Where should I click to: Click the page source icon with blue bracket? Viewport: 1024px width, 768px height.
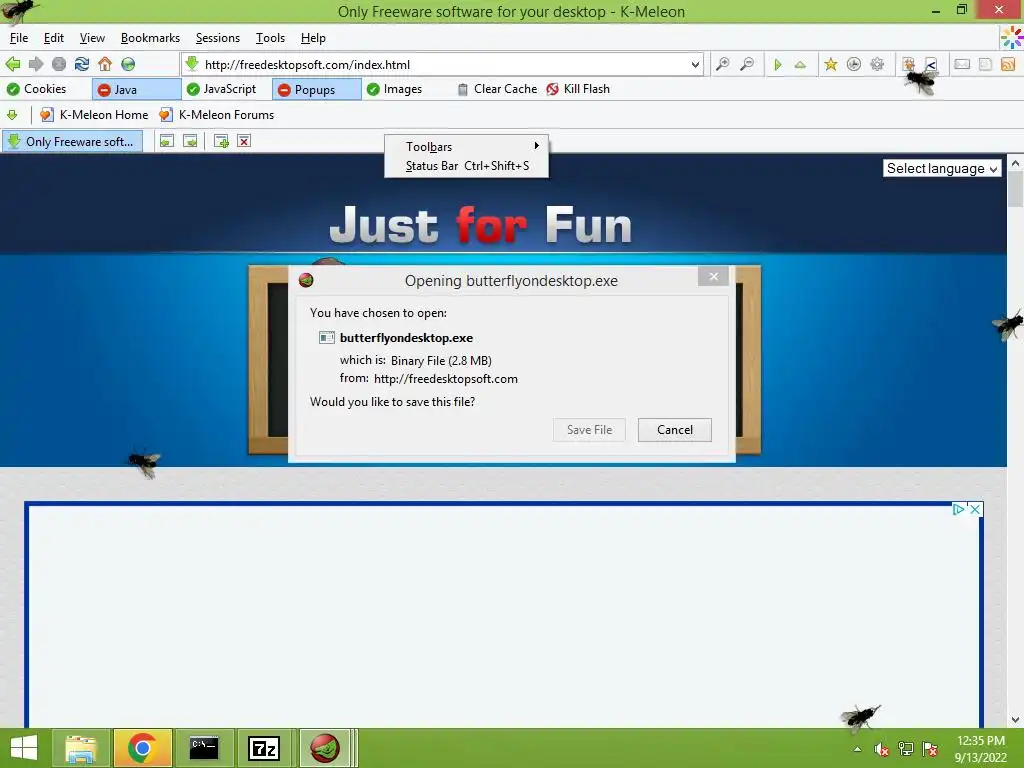931,64
